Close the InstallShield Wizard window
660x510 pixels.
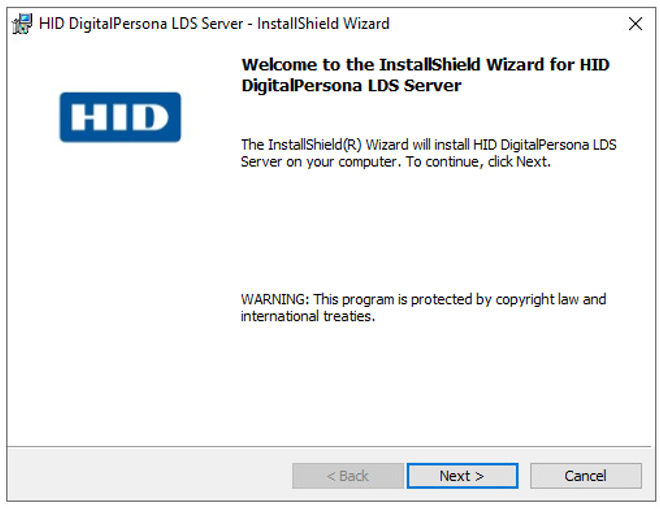click(635, 23)
